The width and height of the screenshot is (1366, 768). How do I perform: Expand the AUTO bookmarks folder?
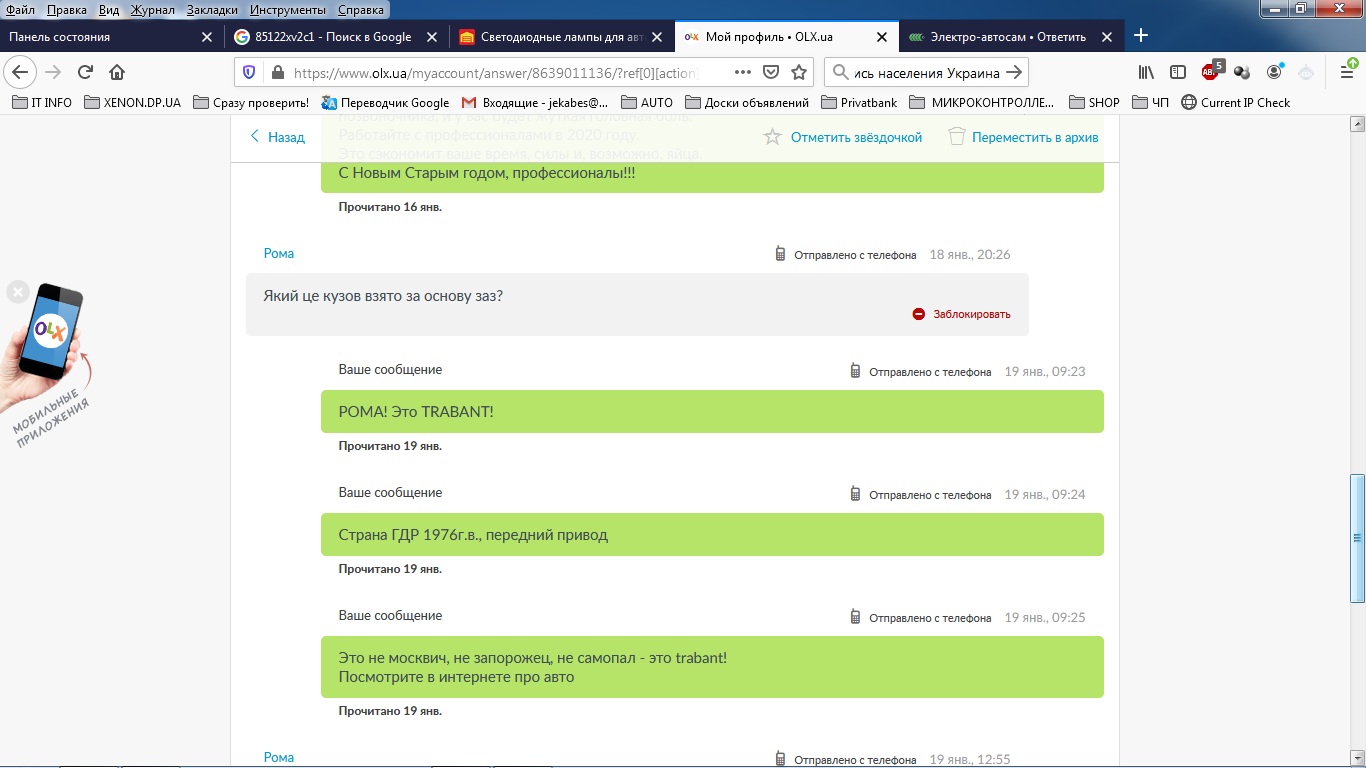pyautogui.click(x=646, y=102)
